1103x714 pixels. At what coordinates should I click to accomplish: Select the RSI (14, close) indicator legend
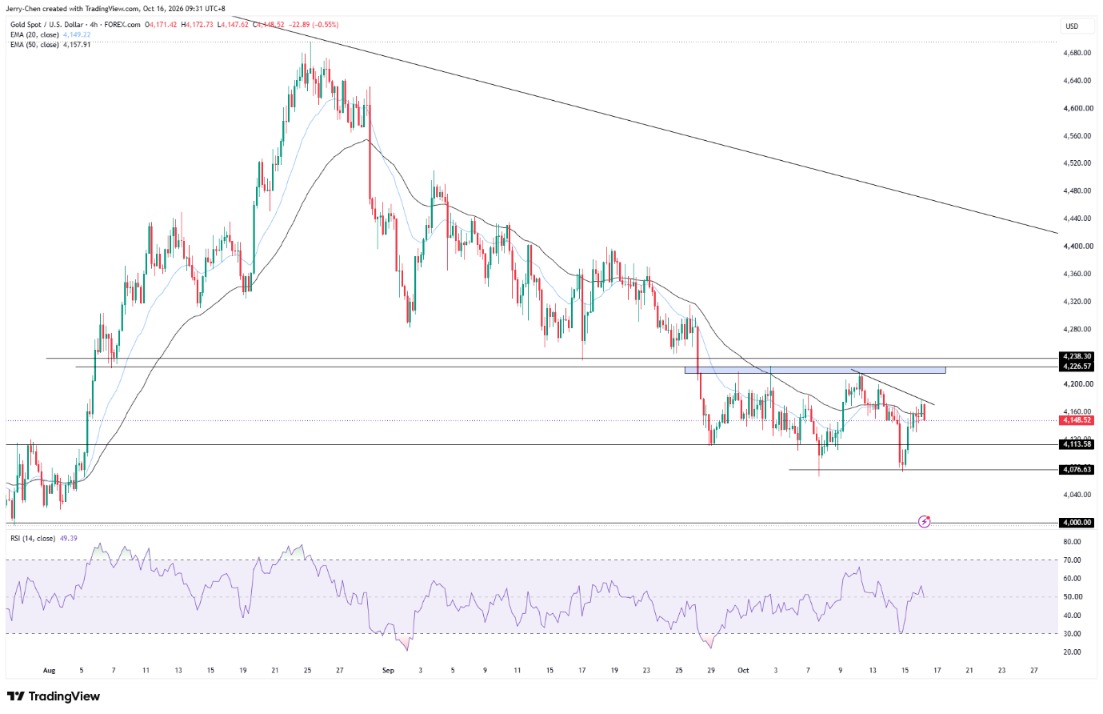pos(32,538)
